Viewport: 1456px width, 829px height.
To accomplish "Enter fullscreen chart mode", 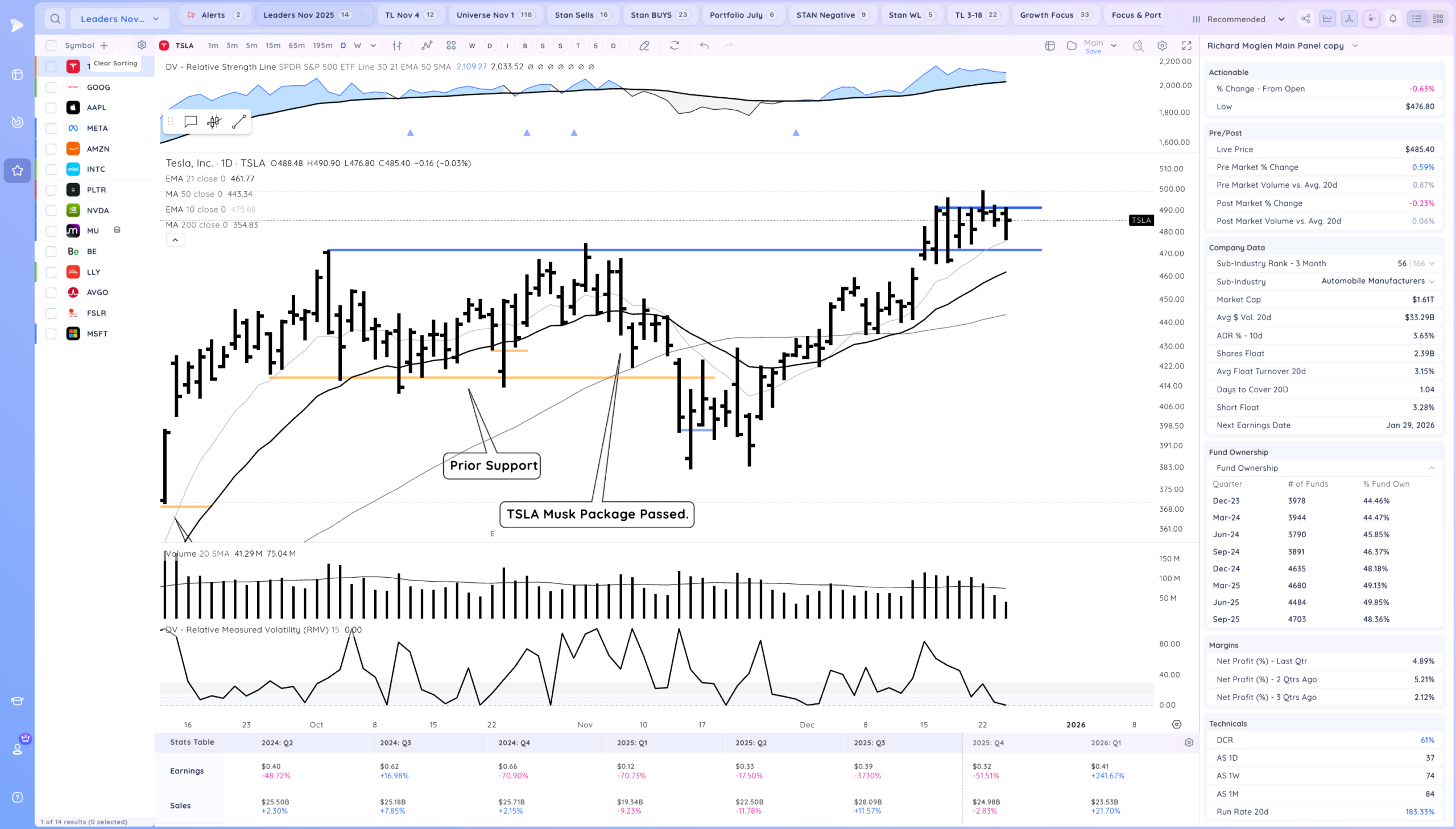I will tap(1186, 45).
